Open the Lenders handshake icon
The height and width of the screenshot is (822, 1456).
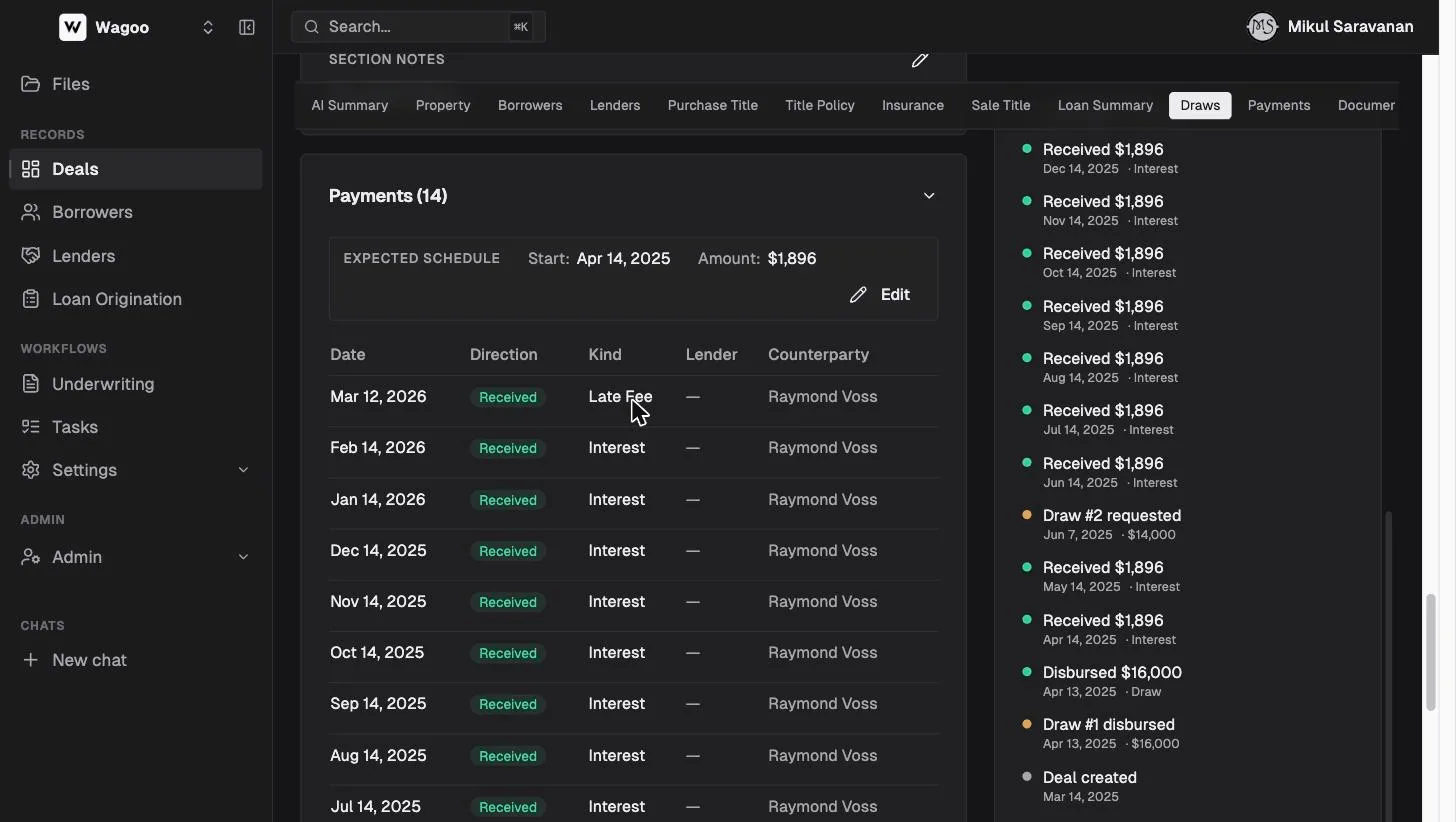point(31,256)
